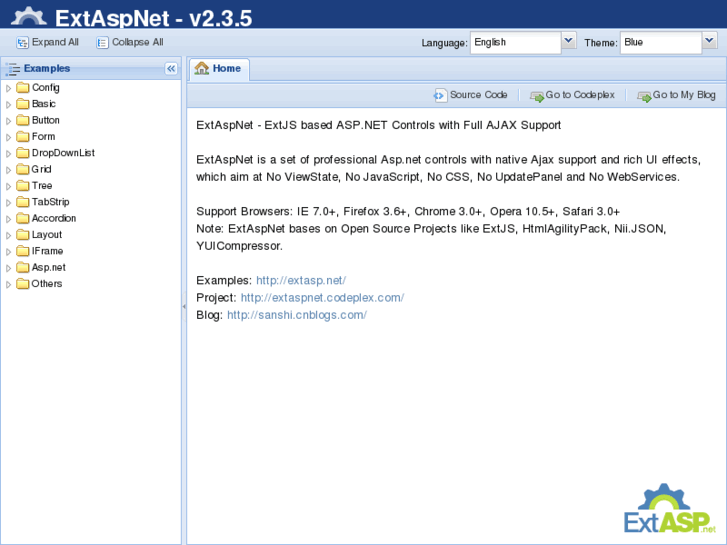Expand the Layout node triangle

coord(8,236)
